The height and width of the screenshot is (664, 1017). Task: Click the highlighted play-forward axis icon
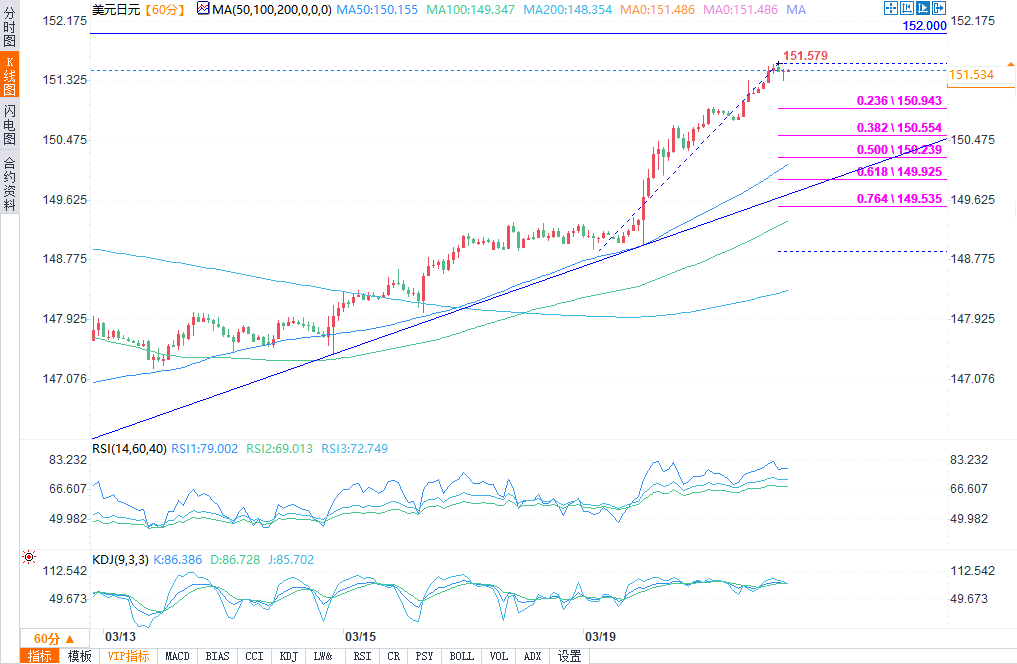coord(922,8)
